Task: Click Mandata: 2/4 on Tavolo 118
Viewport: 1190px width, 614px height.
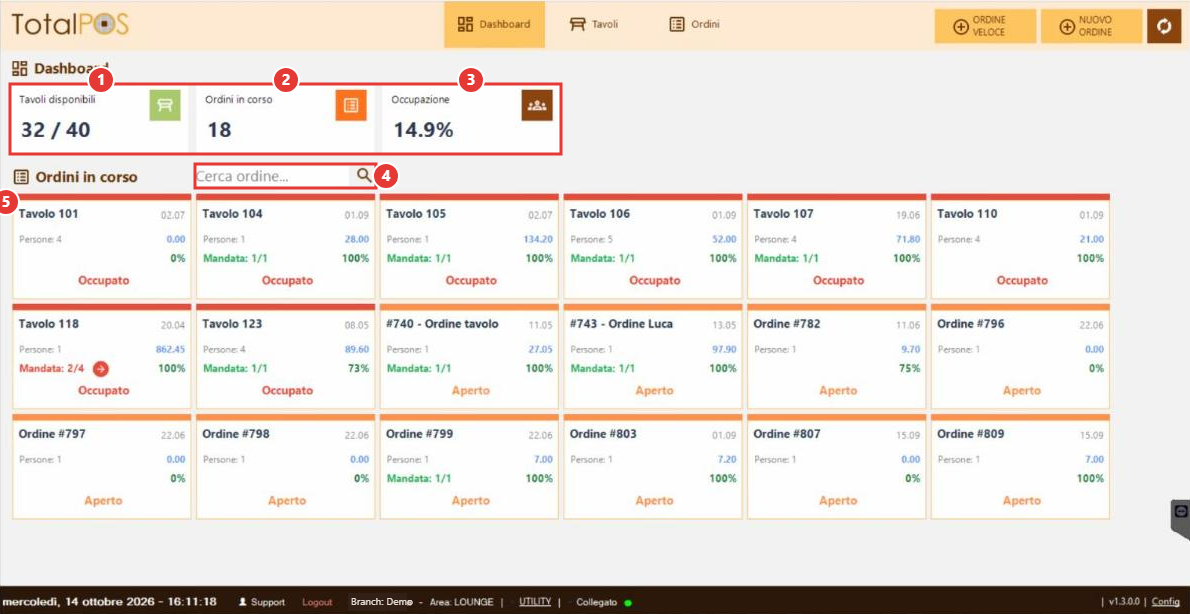Action: [x=52, y=369]
